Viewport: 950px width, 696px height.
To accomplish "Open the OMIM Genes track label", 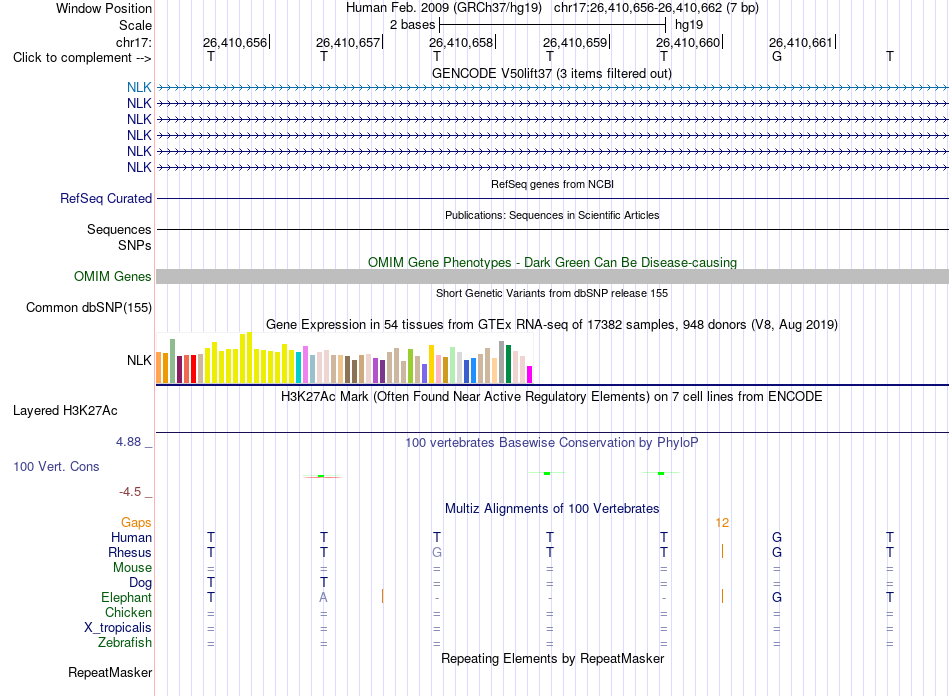I will (112, 276).
